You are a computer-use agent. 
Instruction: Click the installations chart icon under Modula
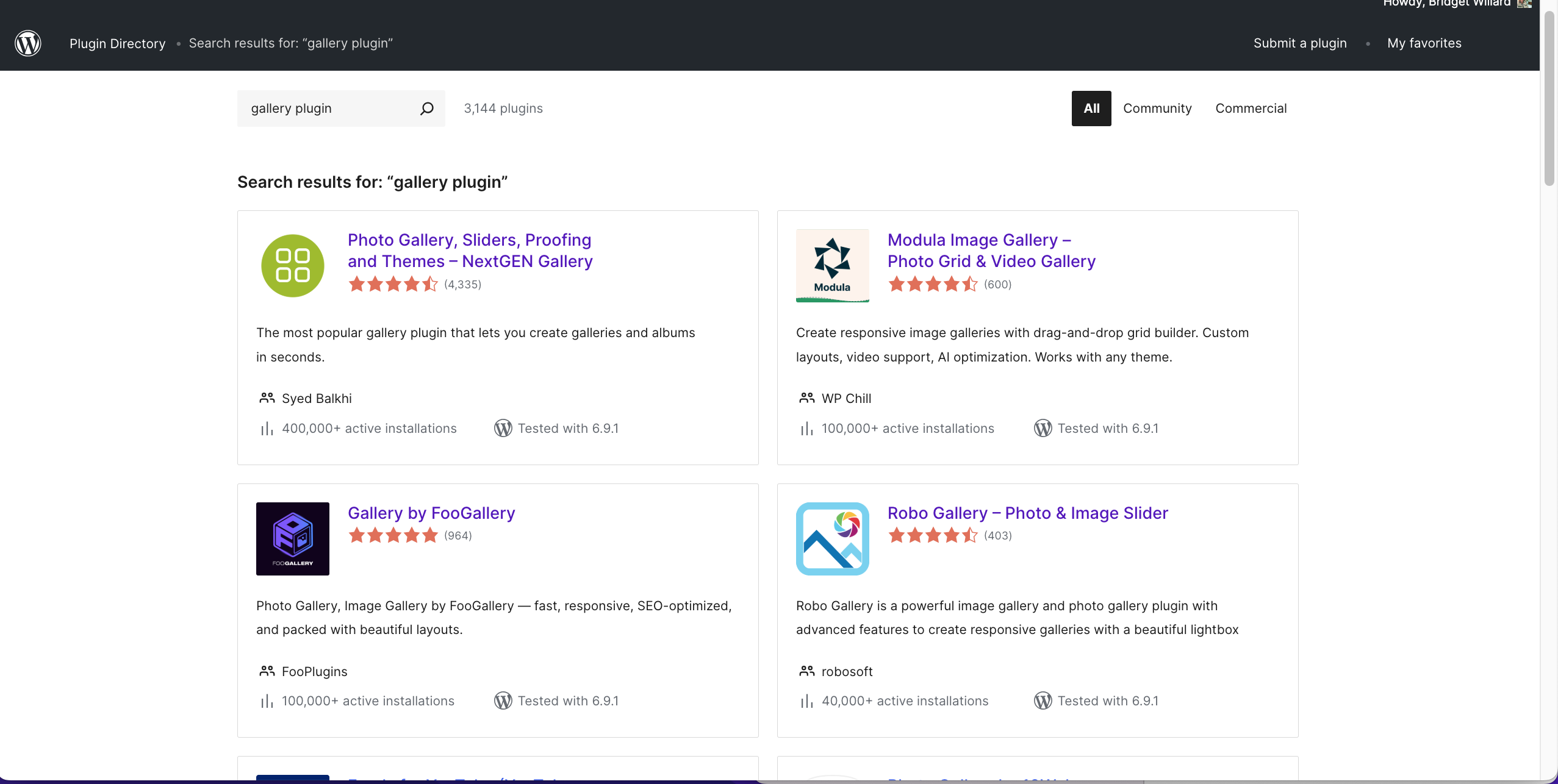(x=806, y=428)
